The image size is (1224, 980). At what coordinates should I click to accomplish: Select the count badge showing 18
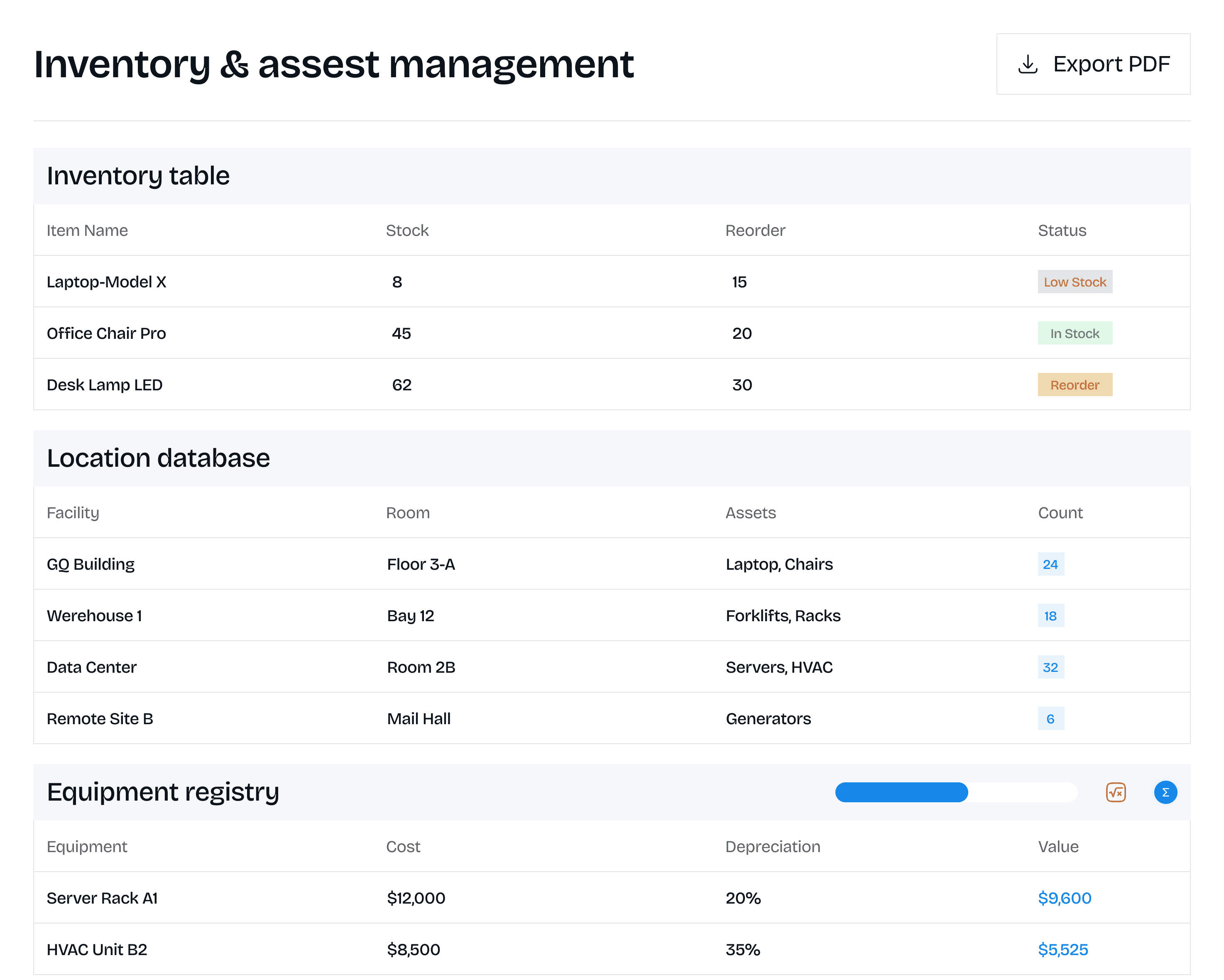click(1050, 615)
